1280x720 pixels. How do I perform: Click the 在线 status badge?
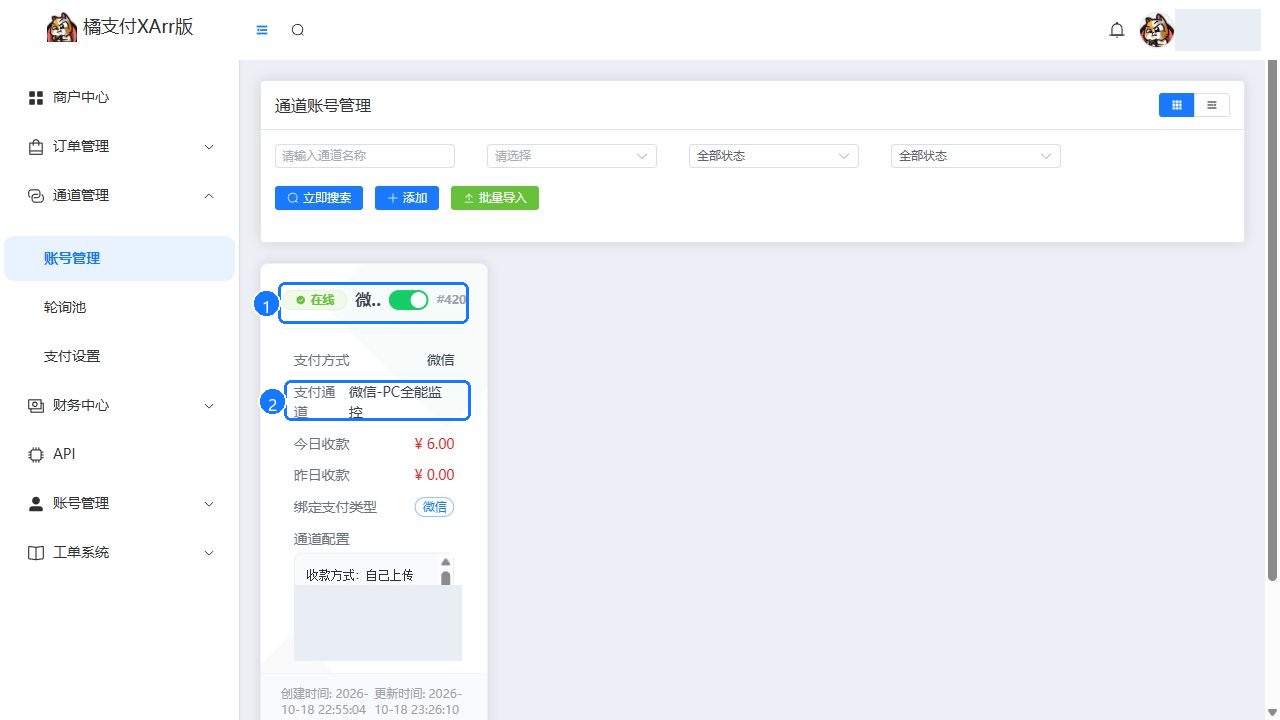(x=315, y=300)
